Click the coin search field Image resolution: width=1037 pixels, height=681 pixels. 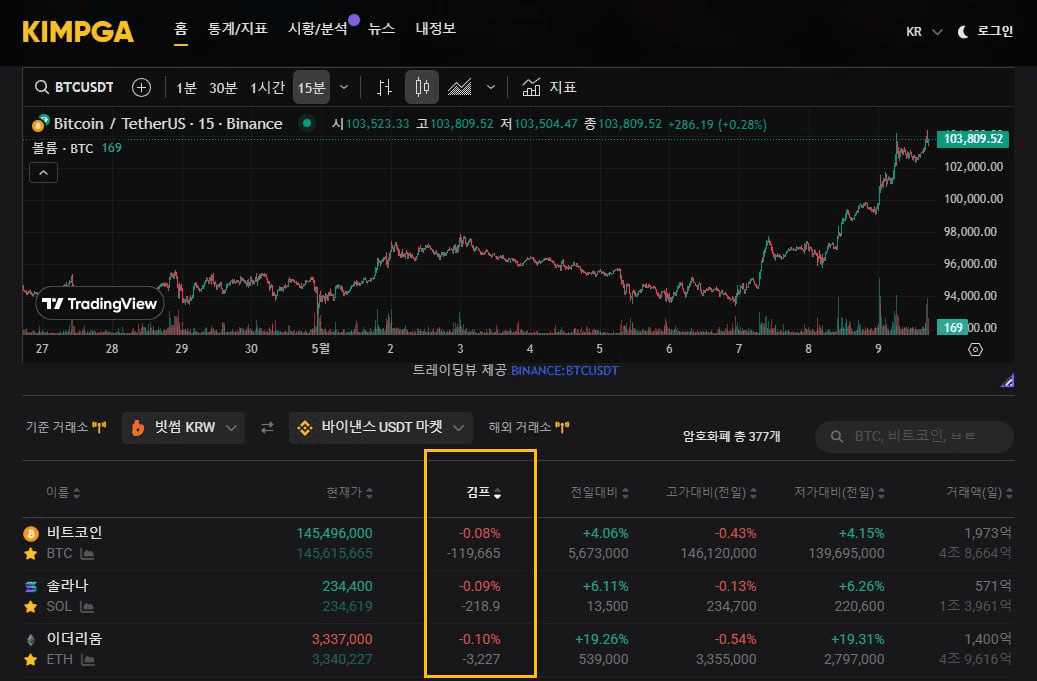[x=915, y=436]
